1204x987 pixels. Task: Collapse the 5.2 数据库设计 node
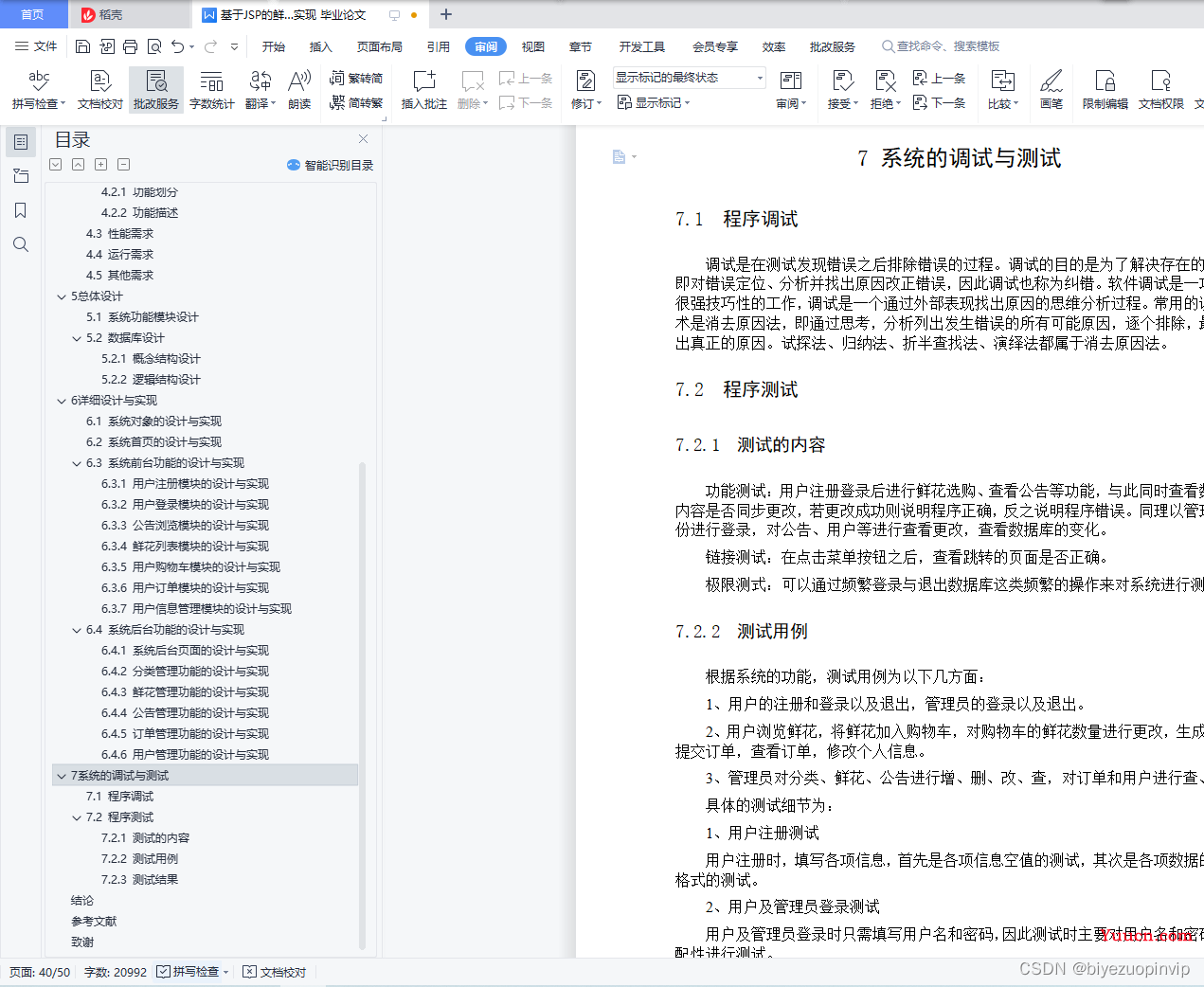click(77, 338)
